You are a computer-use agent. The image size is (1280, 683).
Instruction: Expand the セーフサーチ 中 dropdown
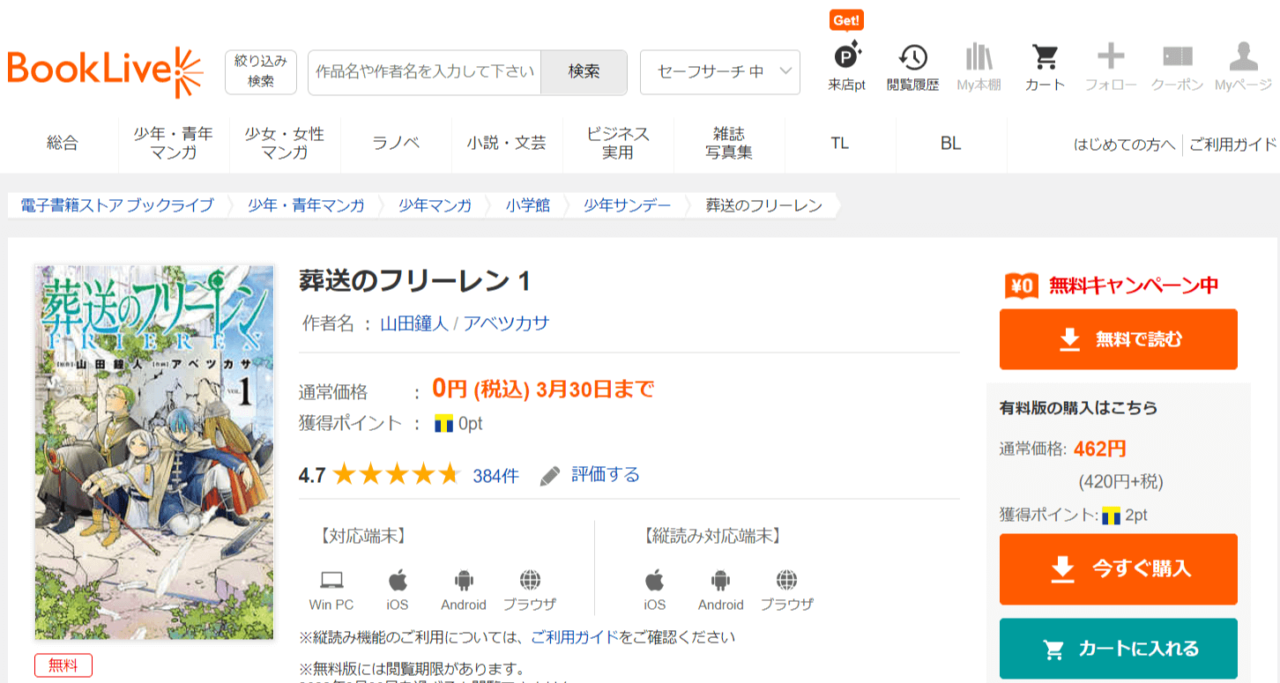tap(719, 72)
